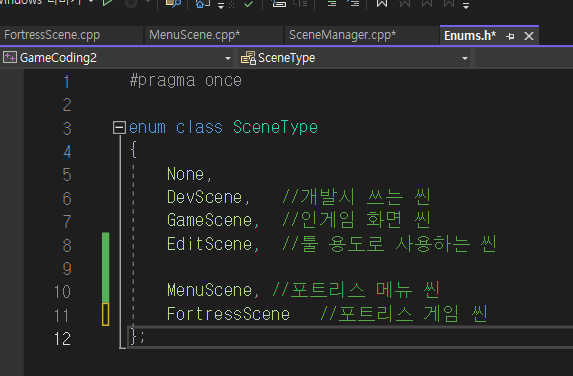The width and height of the screenshot is (573, 376).
Task: Click the opening brace on line 4
Action: pos(133,151)
